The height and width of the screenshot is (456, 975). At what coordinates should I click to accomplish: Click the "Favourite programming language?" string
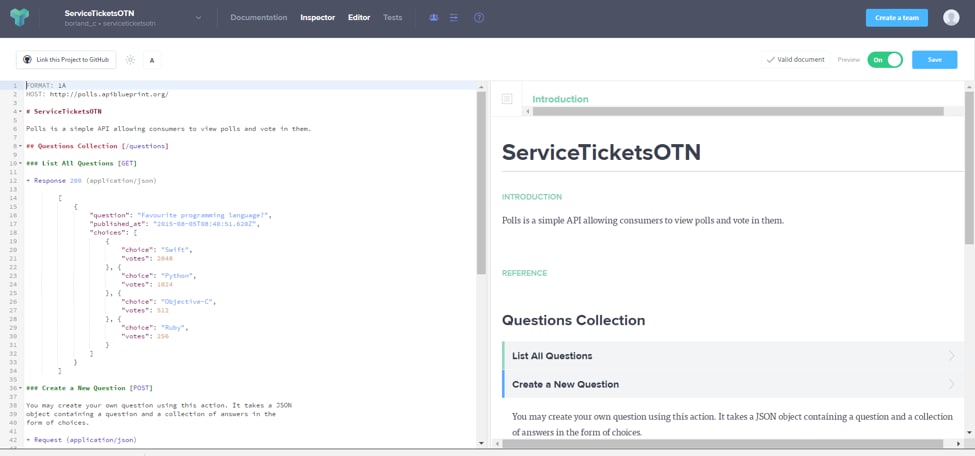(x=204, y=215)
